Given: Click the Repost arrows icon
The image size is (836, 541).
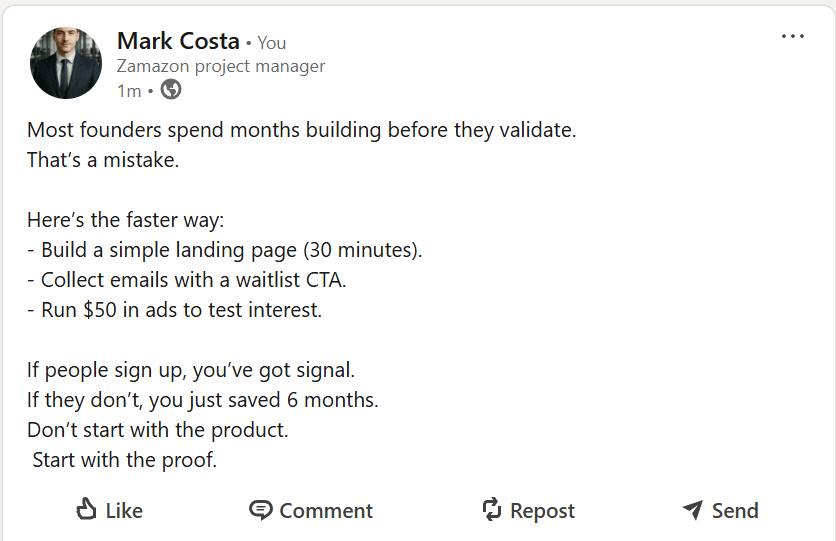Looking at the screenshot, I should click(x=492, y=510).
